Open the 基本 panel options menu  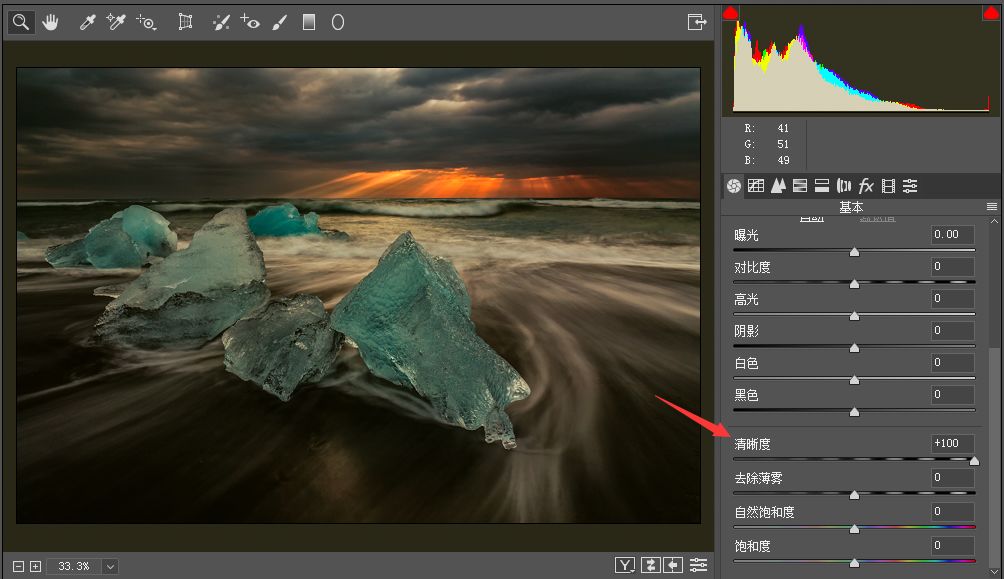[991, 207]
